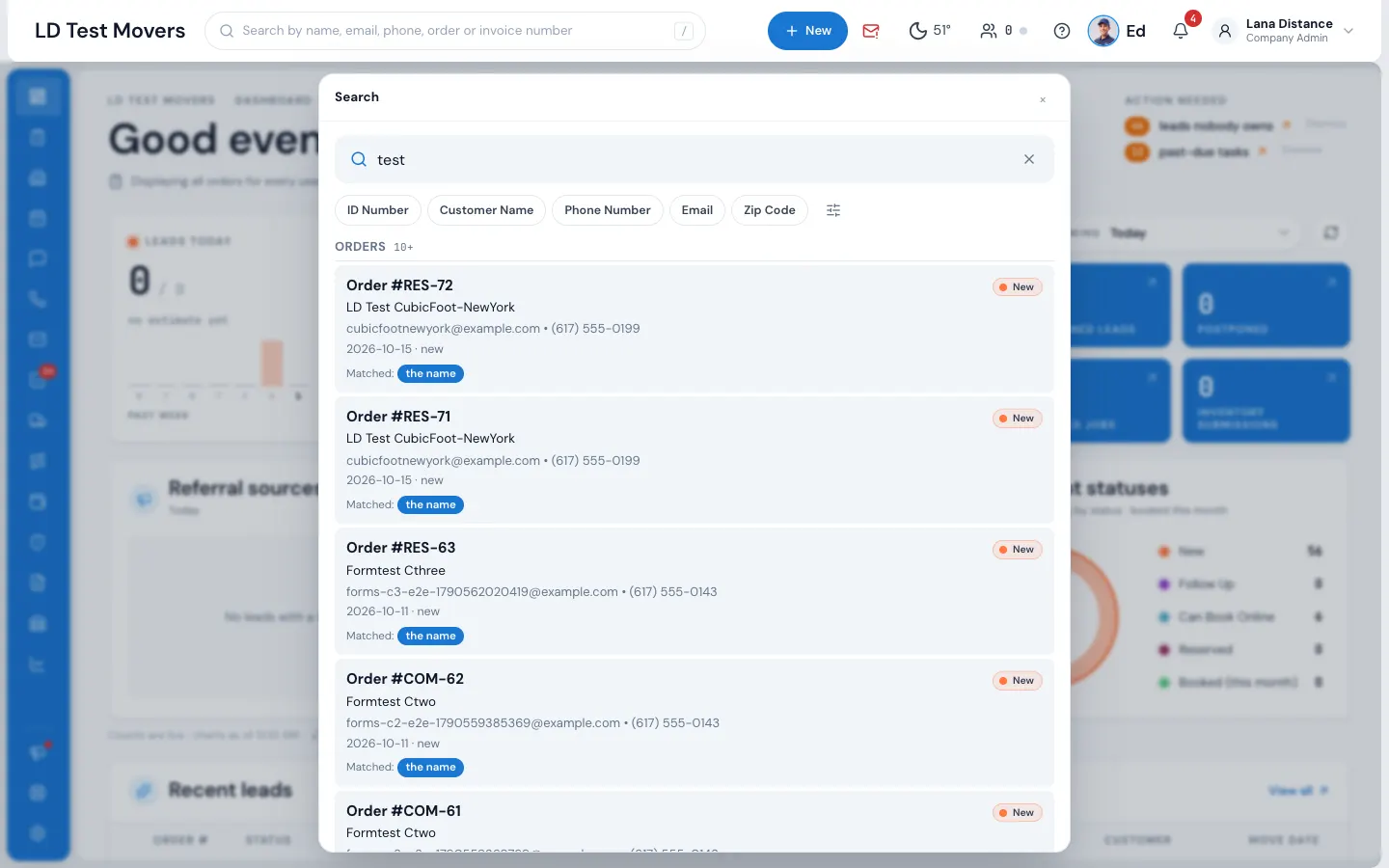Toggle the ID Number filter chip
Screen dimensions: 1389x868
[x=378, y=210]
